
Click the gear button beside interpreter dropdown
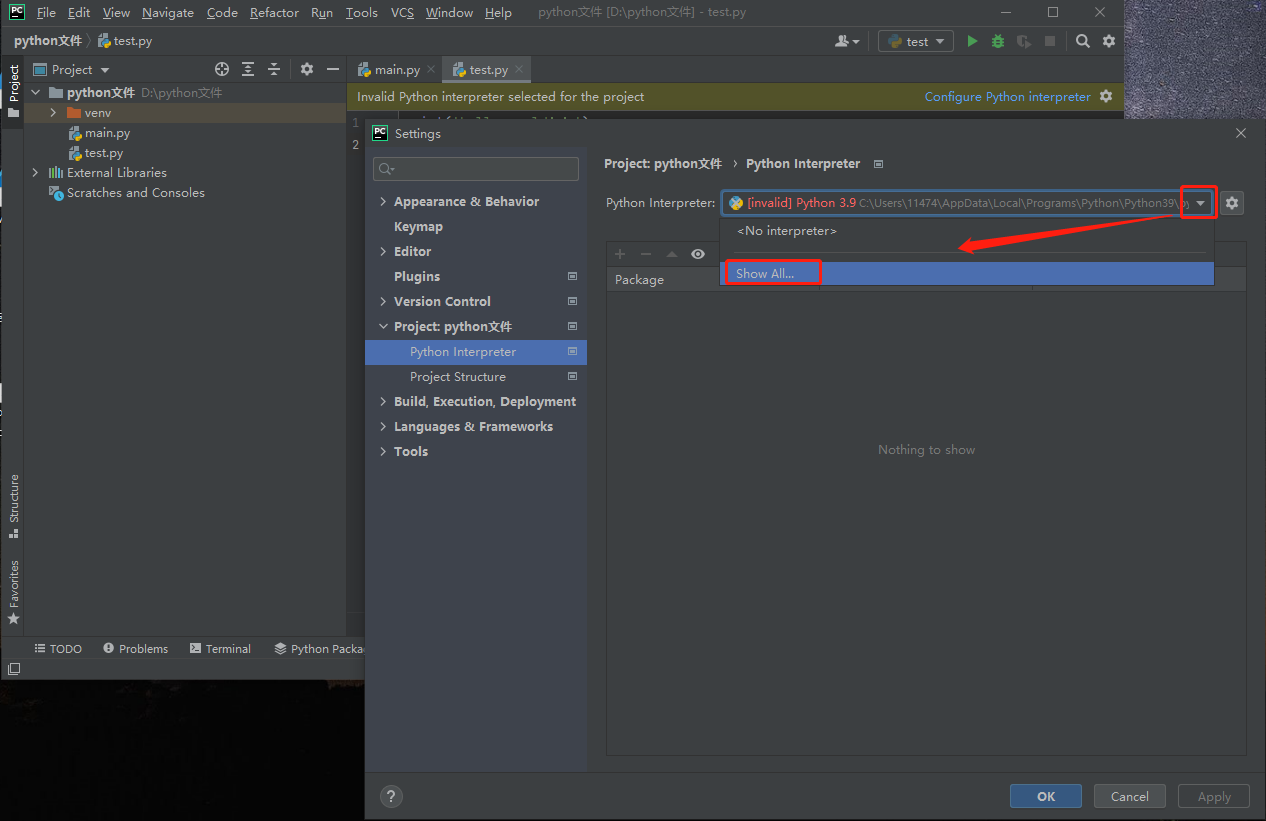1232,203
